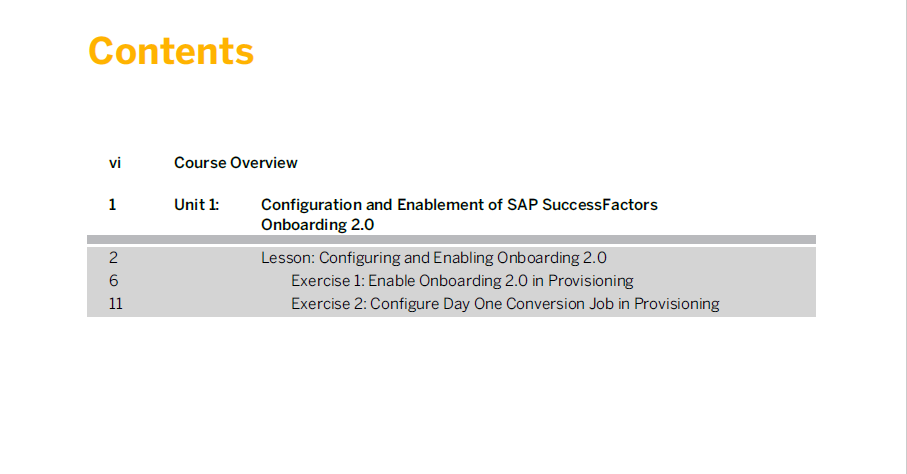Select bold page number 1 beside Unit 1
907x474 pixels.
tap(112, 205)
